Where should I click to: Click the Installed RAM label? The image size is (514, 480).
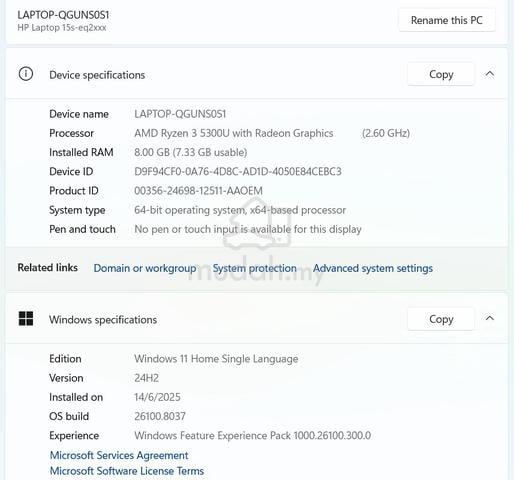[x=81, y=152]
